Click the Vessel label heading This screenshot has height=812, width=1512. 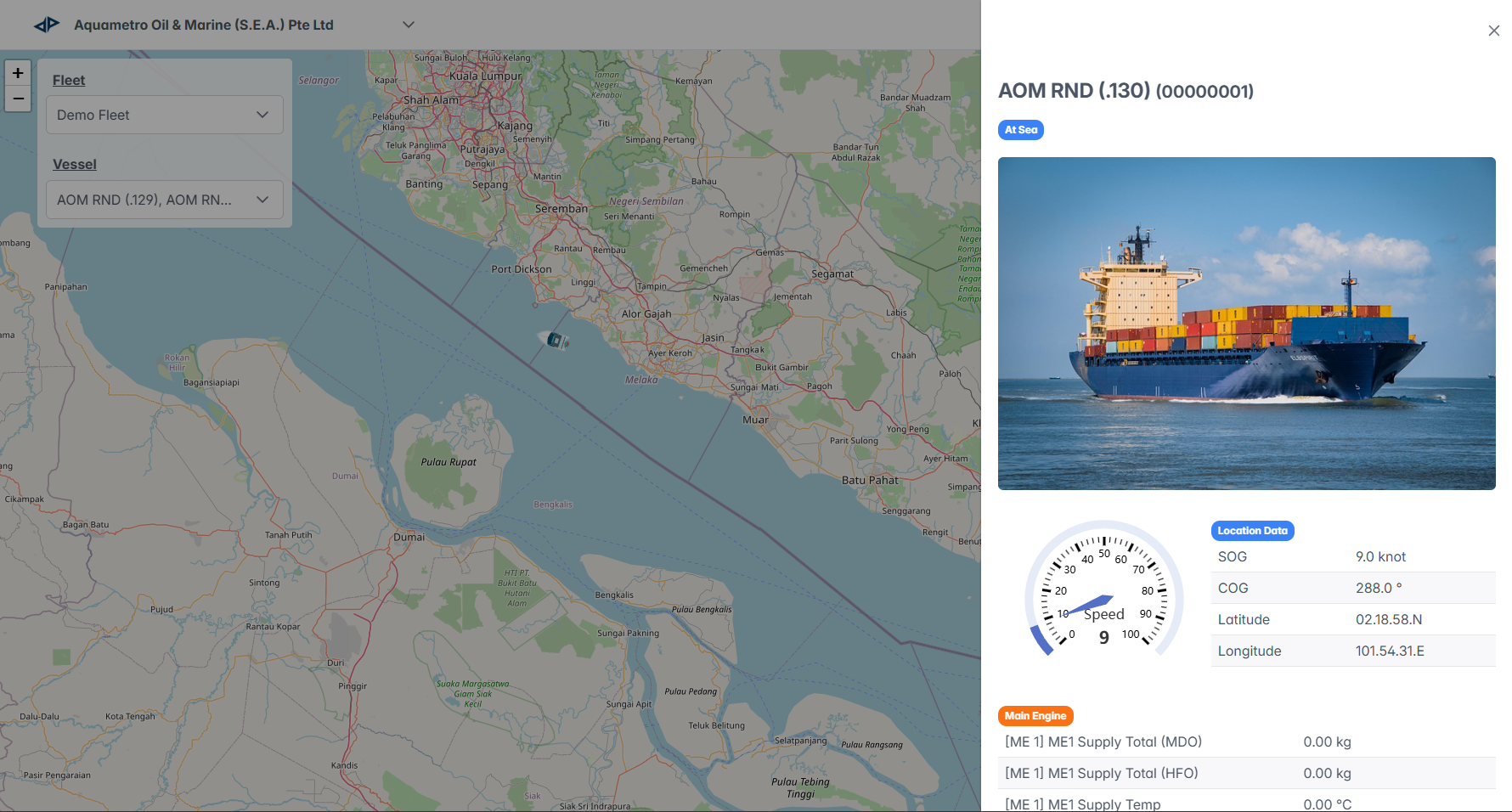tap(75, 164)
